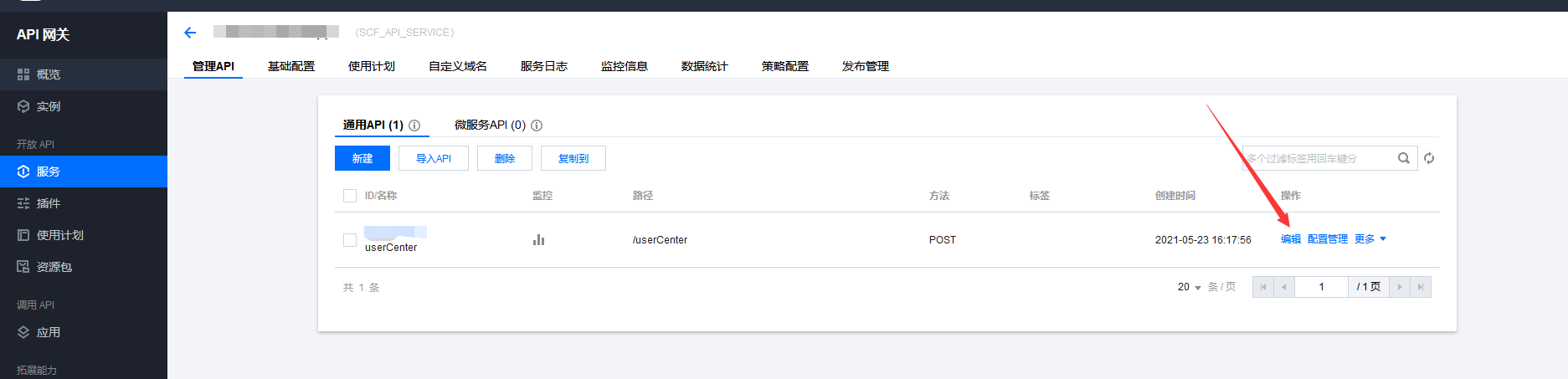Refresh the API list
1568x379 pixels.
pyautogui.click(x=1429, y=158)
